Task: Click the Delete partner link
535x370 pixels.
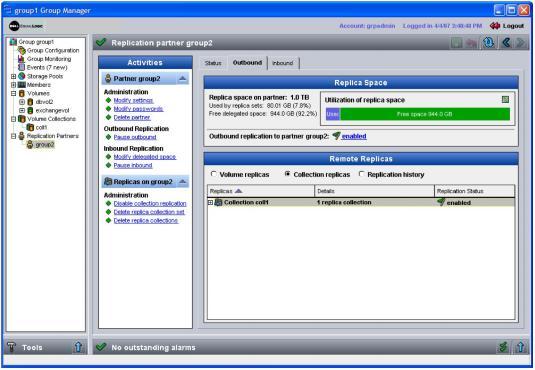Action: pos(132,117)
